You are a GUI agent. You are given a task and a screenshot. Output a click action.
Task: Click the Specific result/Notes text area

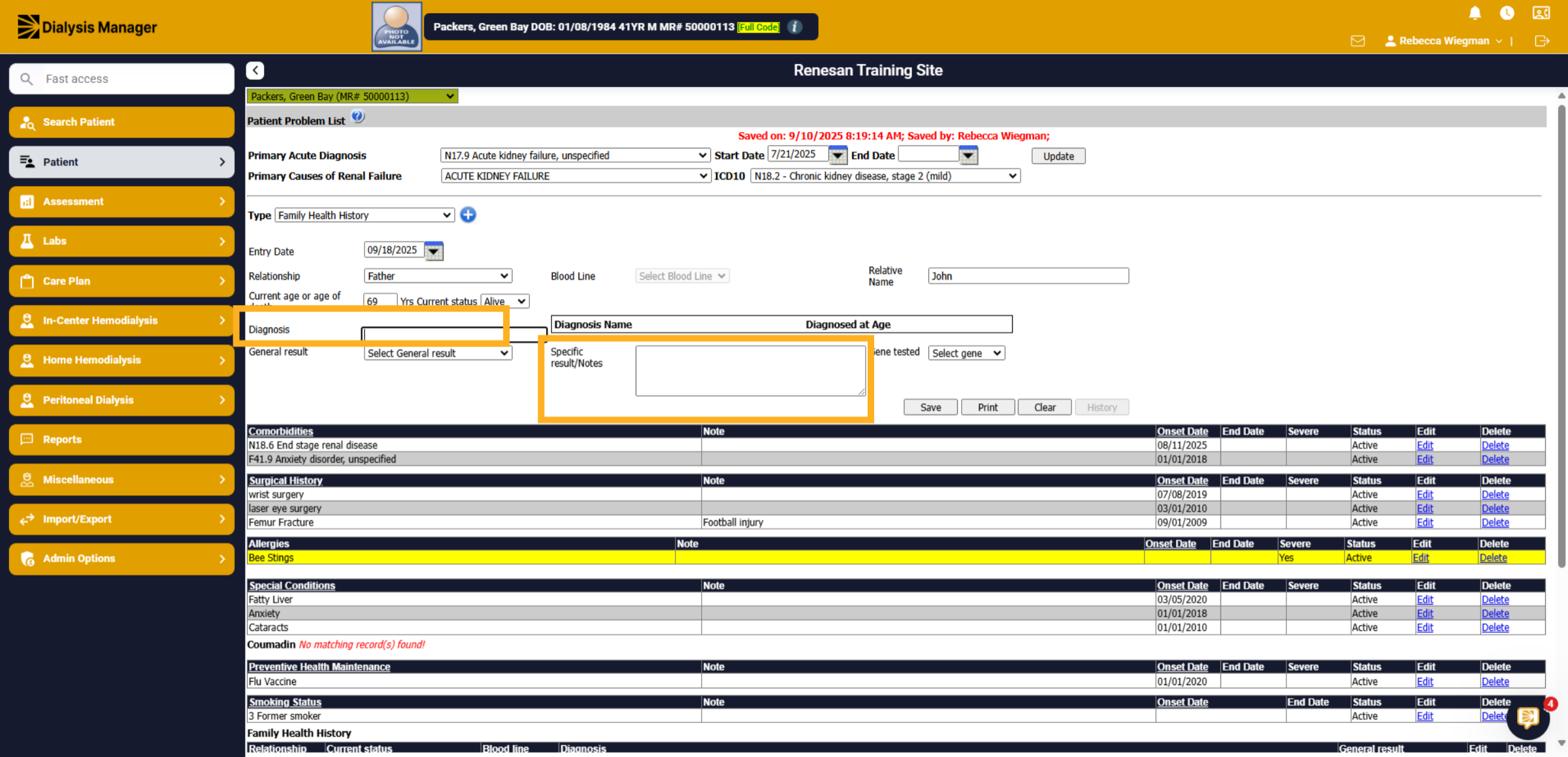point(751,370)
